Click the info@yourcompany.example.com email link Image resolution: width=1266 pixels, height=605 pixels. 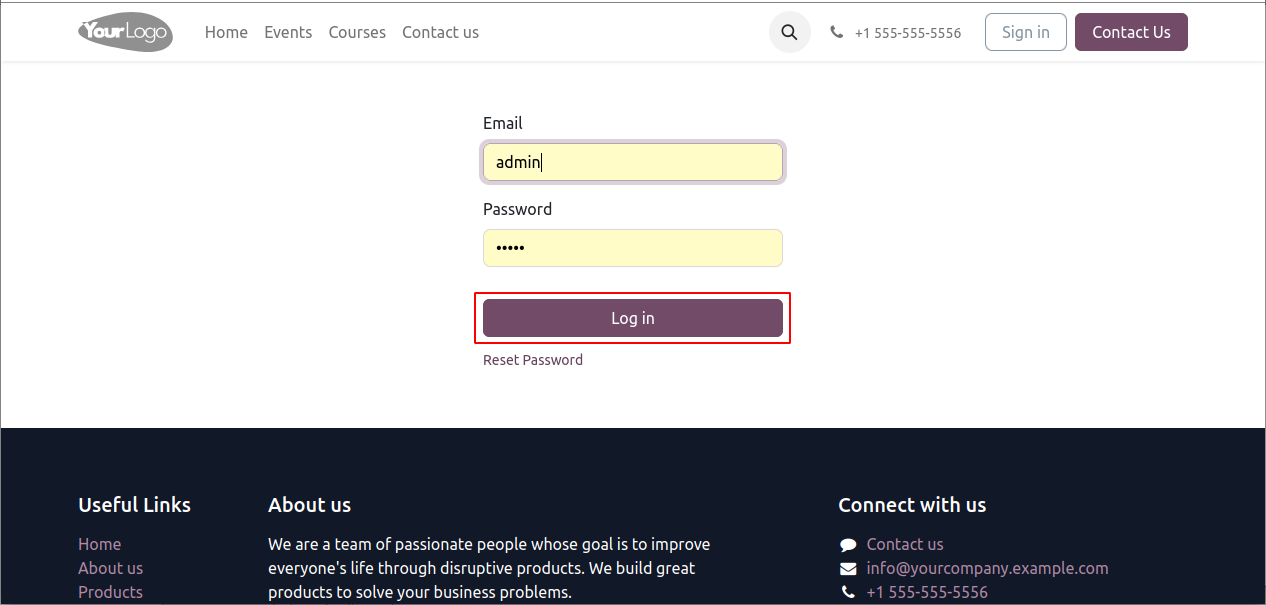coord(987,568)
